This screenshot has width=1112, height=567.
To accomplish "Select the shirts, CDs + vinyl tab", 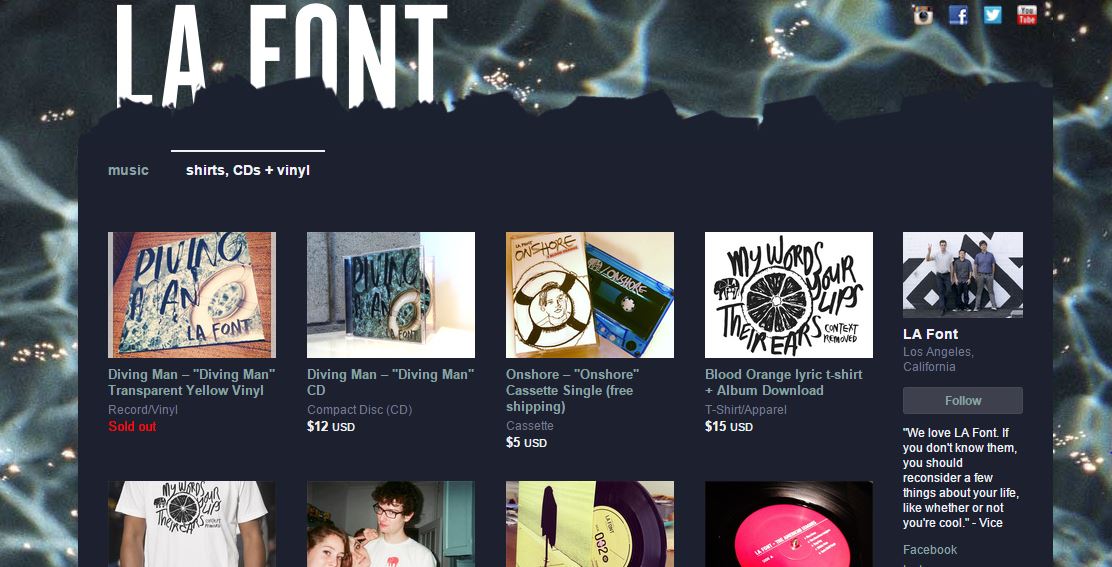I will 248,170.
